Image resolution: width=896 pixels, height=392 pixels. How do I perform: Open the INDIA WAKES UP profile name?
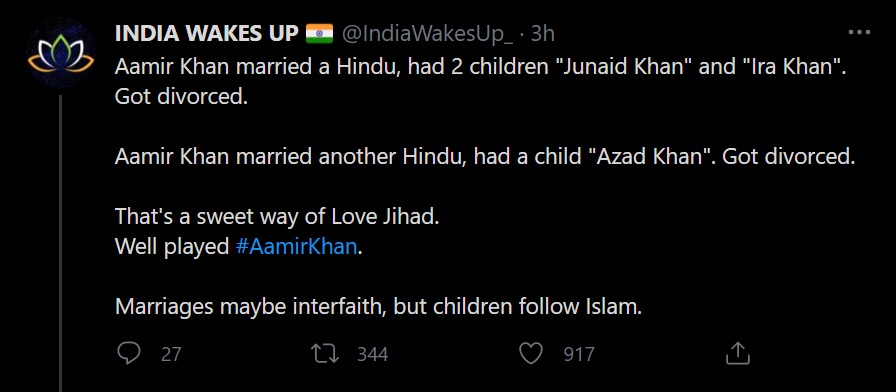pyautogui.click(x=206, y=34)
